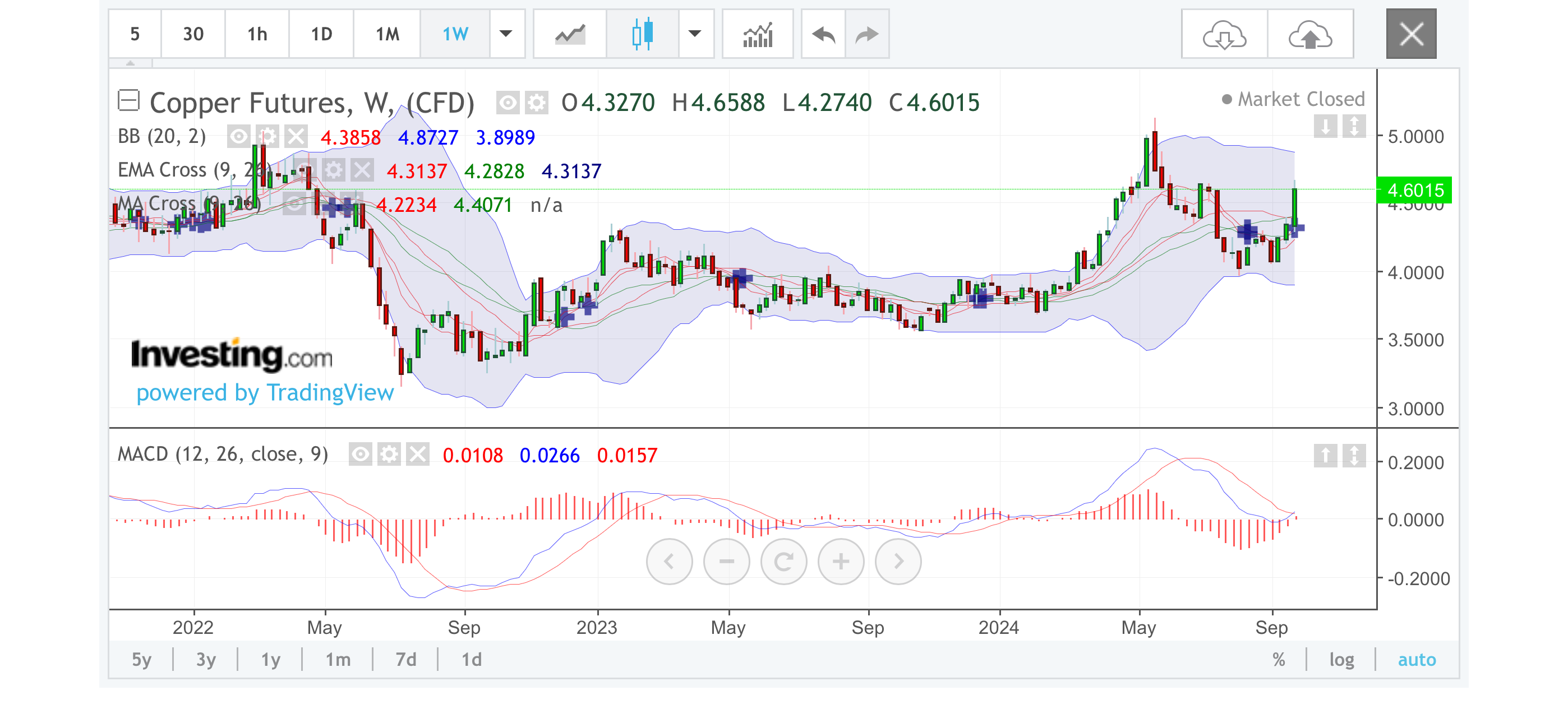Toggle log scale at bottom right

point(1341,659)
